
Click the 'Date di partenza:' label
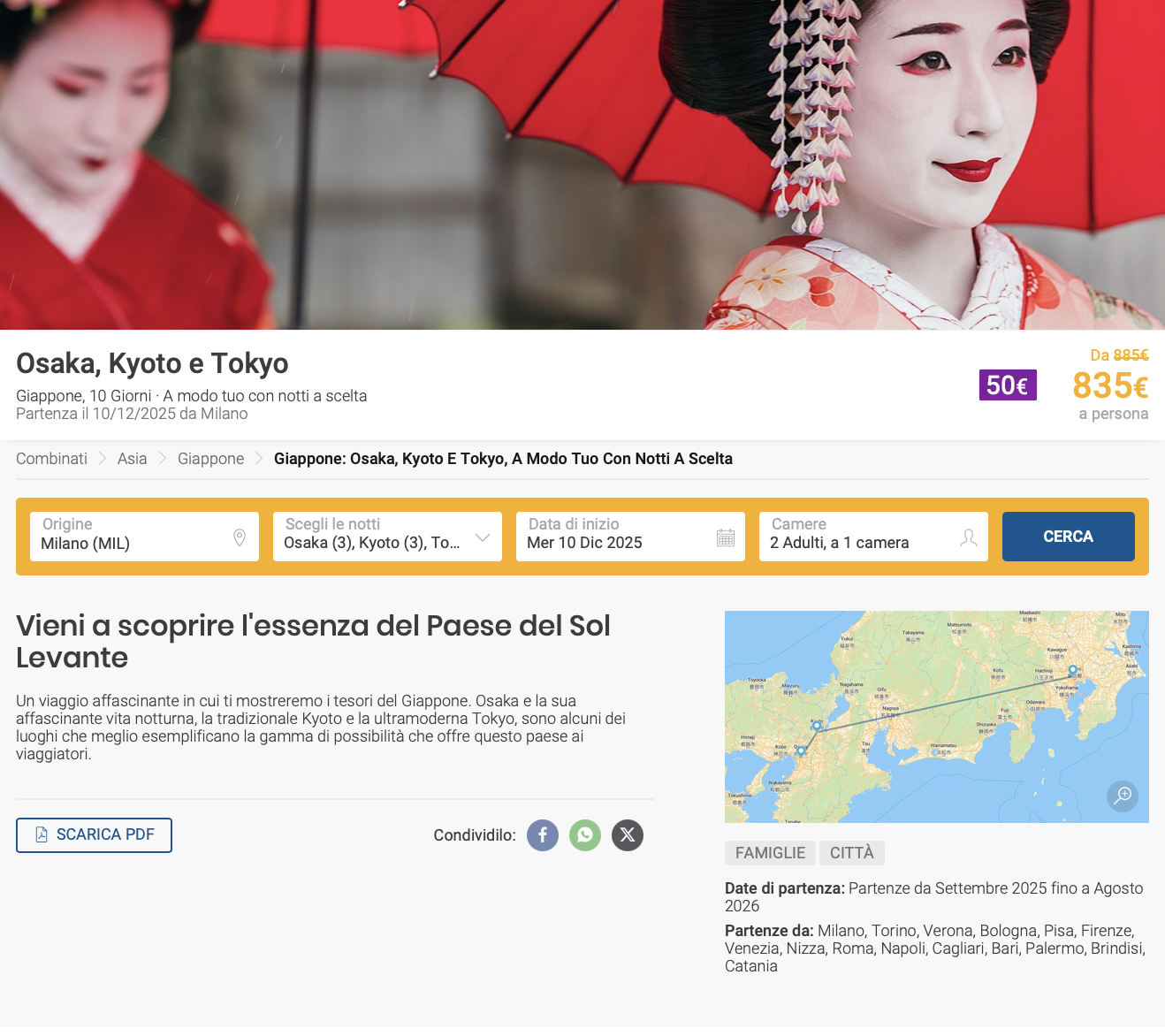coord(785,888)
